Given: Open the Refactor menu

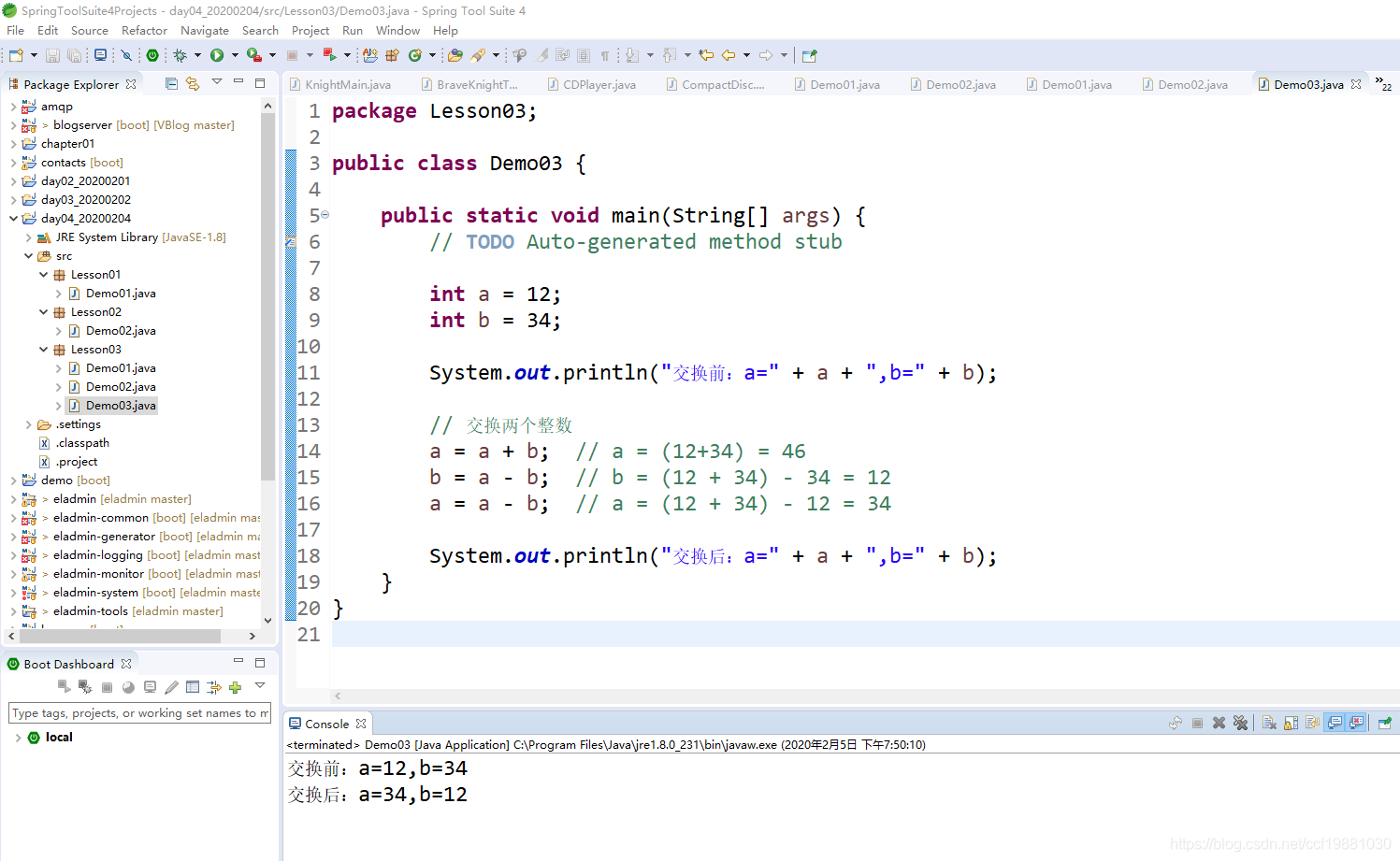Looking at the screenshot, I should click(x=144, y=31).
